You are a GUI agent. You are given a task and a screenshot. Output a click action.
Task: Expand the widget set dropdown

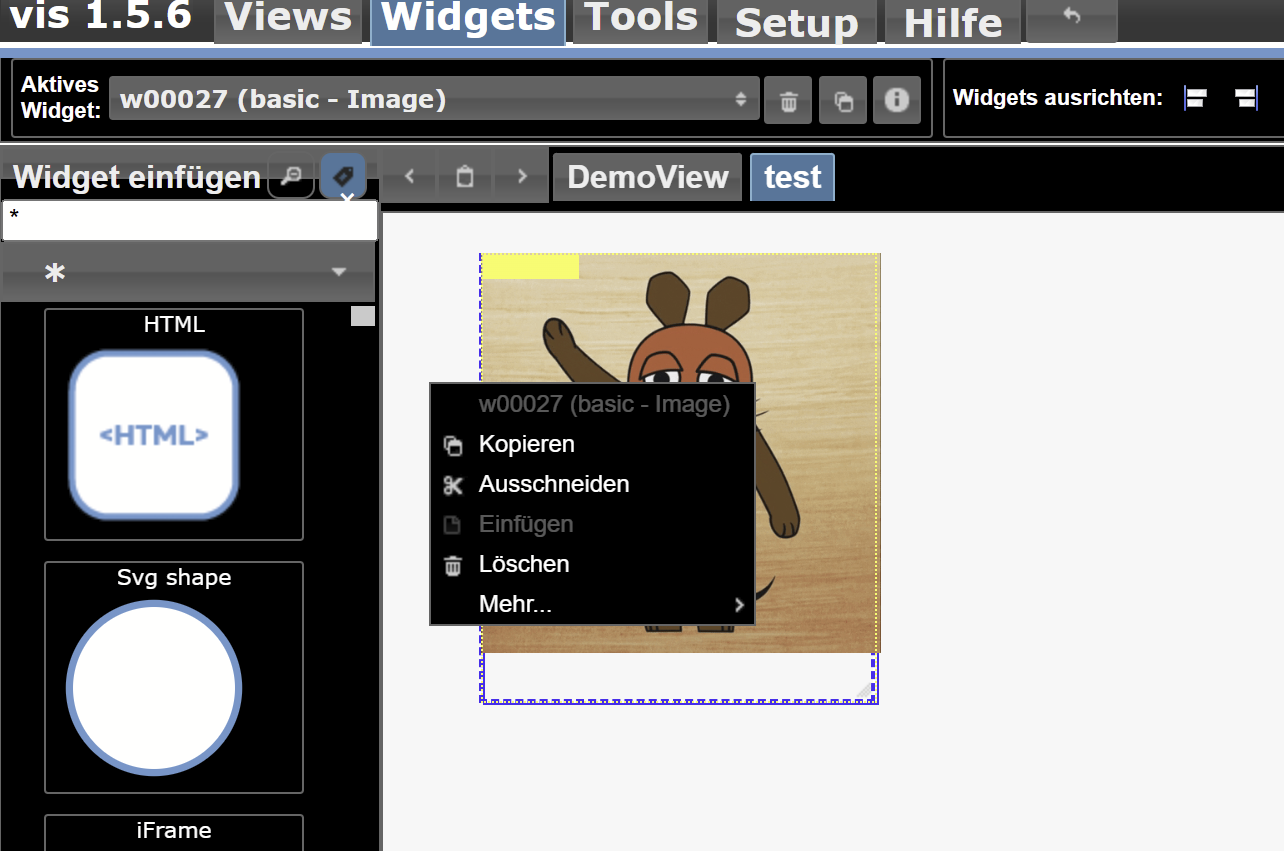point(188,272)
